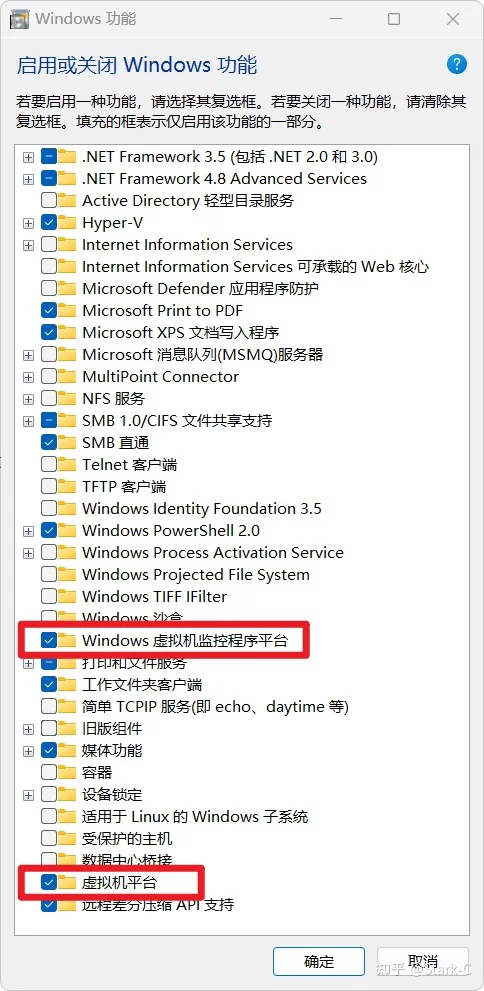
Task: Click the blue help question mark icon
Action: 456,64
